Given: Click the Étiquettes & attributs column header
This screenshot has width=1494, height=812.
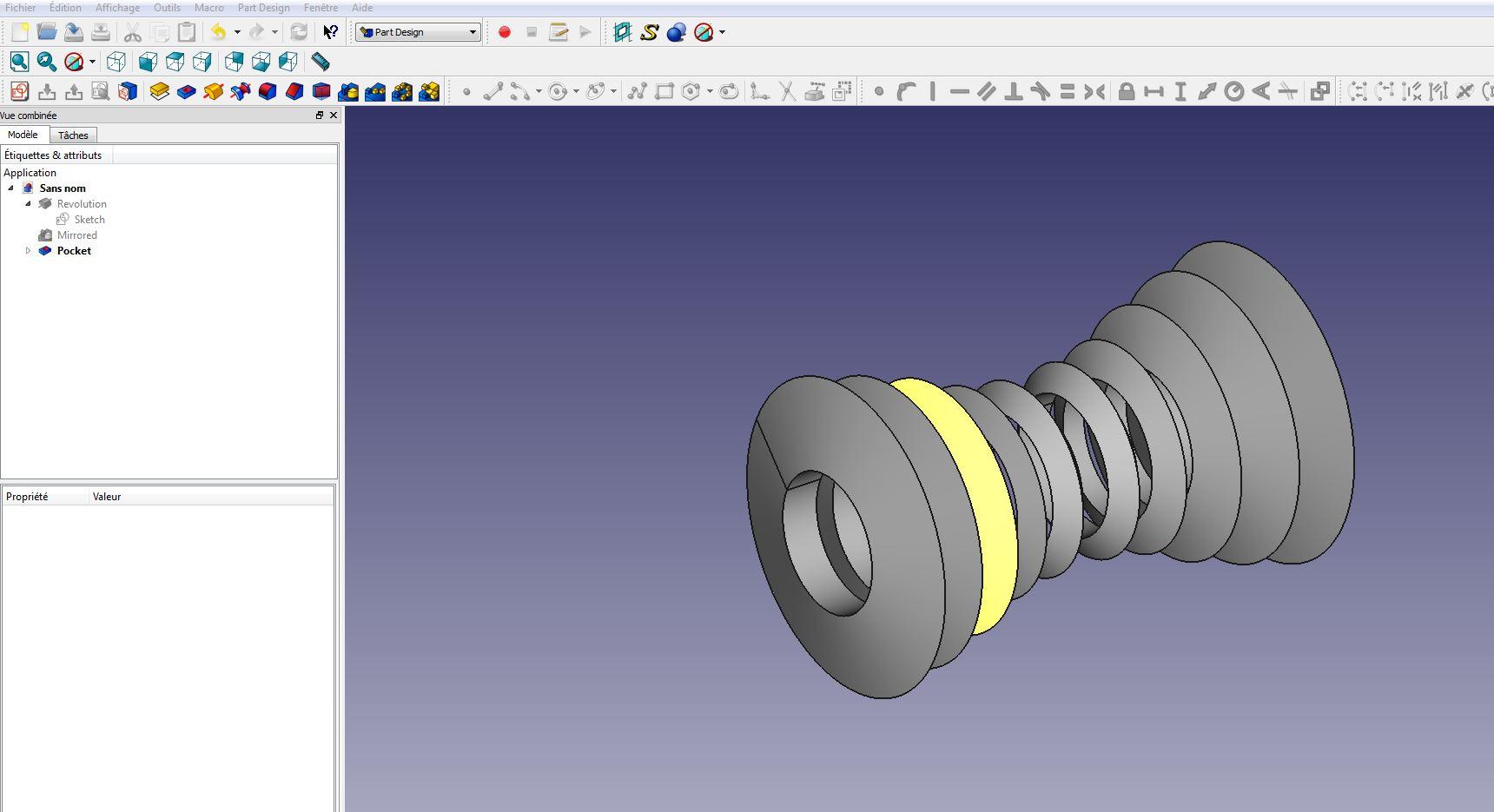Looking at the screenshot, I should (x=56, y=155).
